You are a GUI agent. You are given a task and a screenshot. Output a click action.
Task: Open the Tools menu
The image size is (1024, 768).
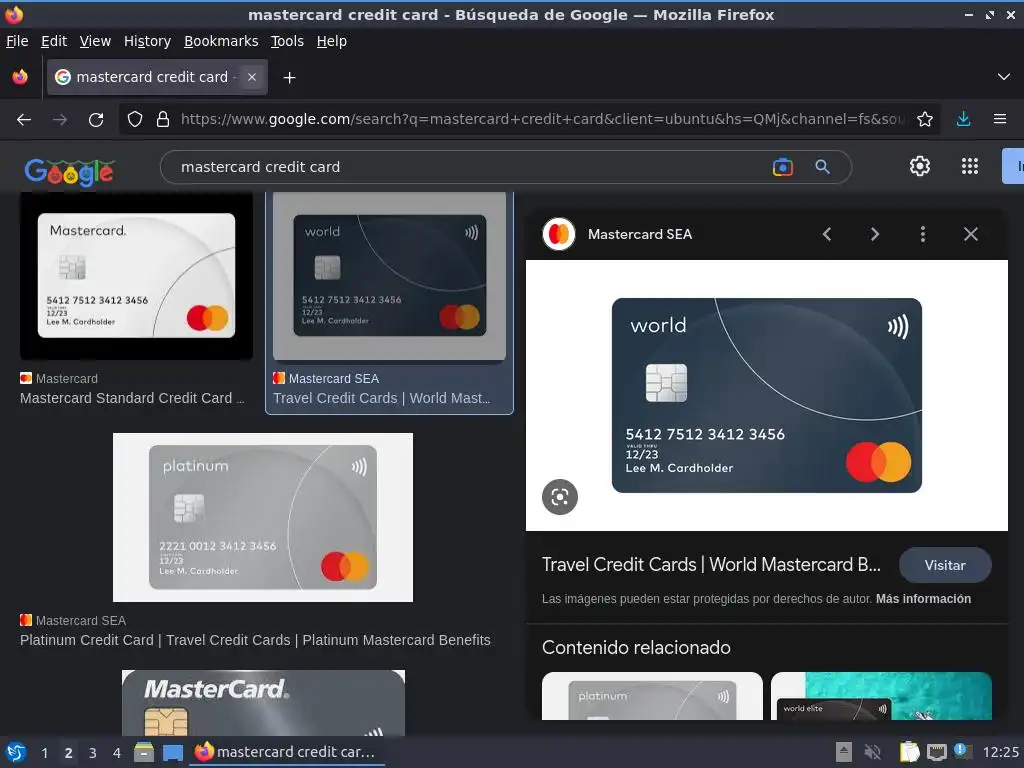click(x=287, y=41)
